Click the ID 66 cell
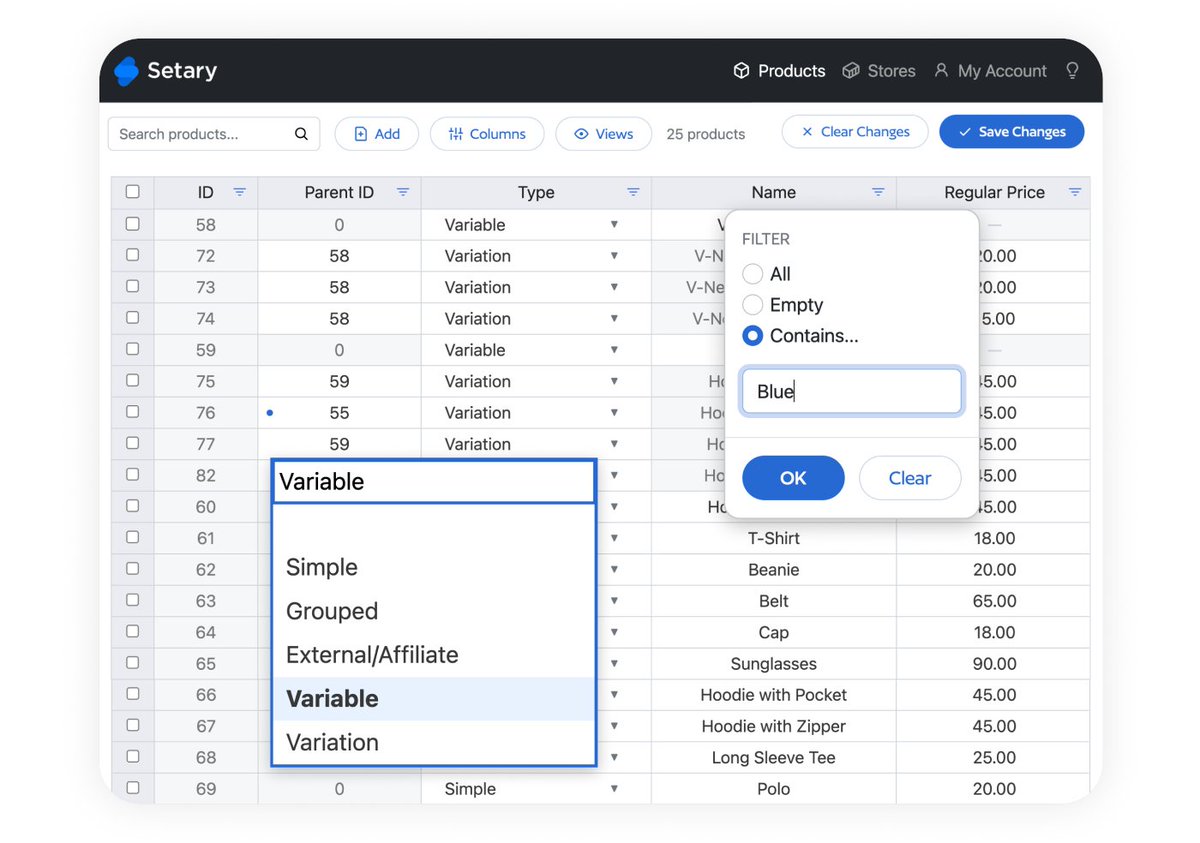Image resolution: width=1200 pixels, height=843 pixels. [x=206, y=695]
